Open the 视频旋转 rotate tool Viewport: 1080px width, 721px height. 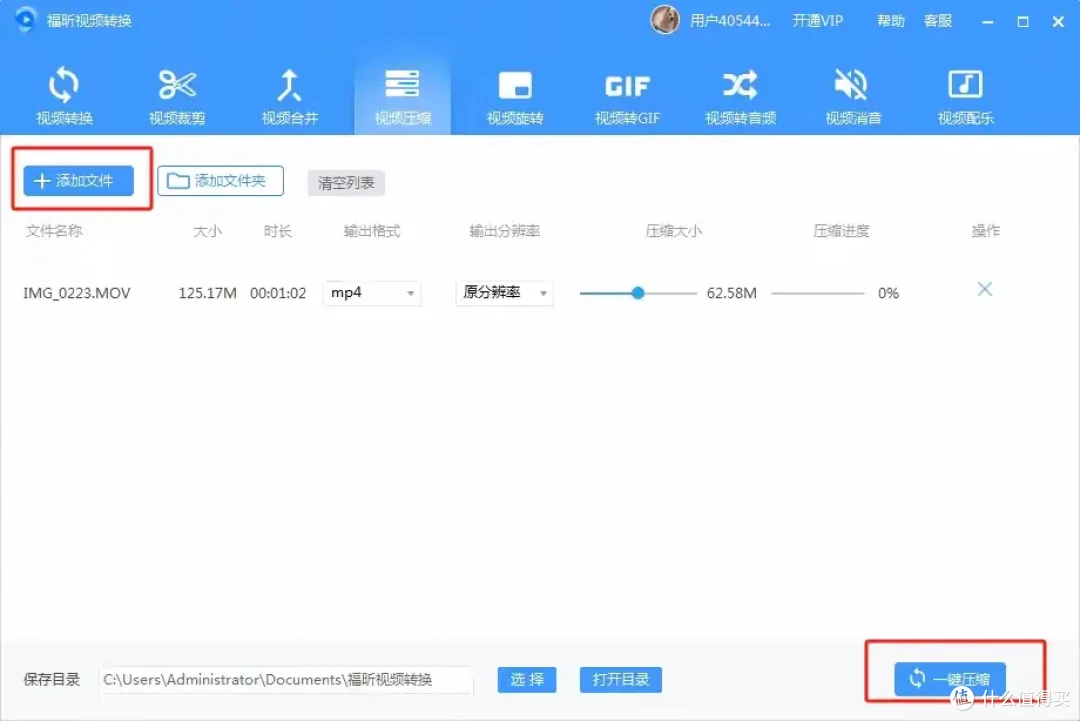pos(515,96)
